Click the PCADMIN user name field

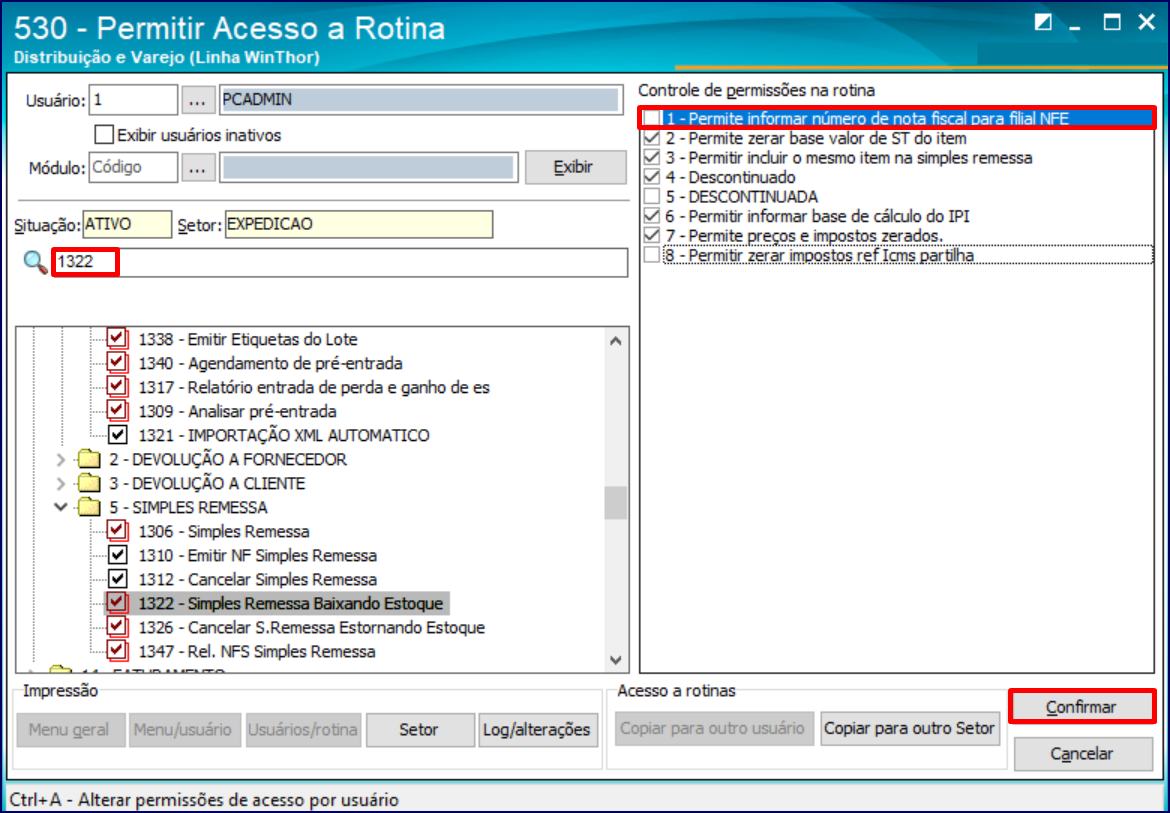pos(420,100)
